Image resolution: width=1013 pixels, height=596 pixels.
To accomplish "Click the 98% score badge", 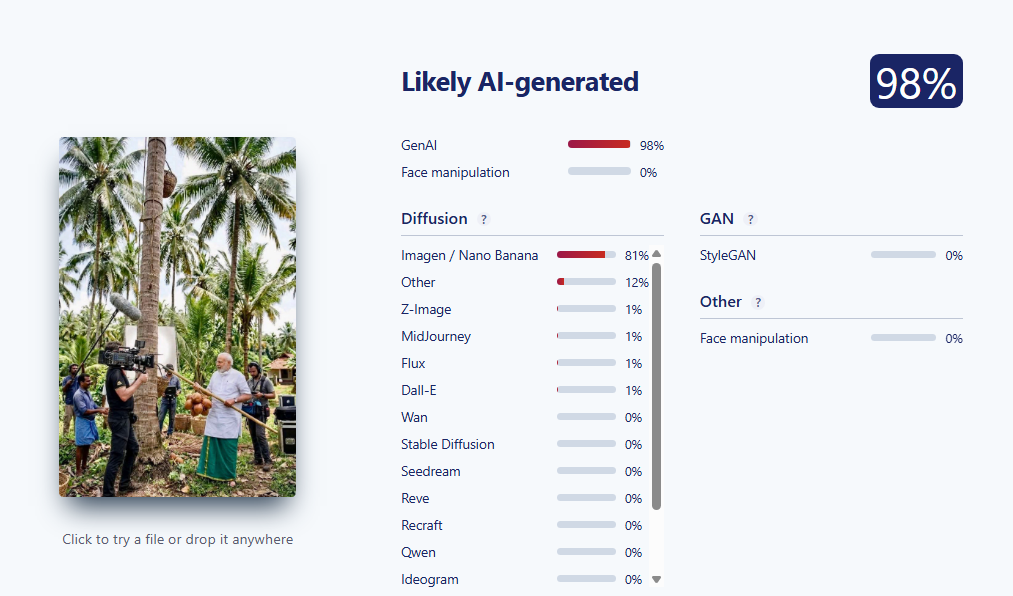I will 916,82.
